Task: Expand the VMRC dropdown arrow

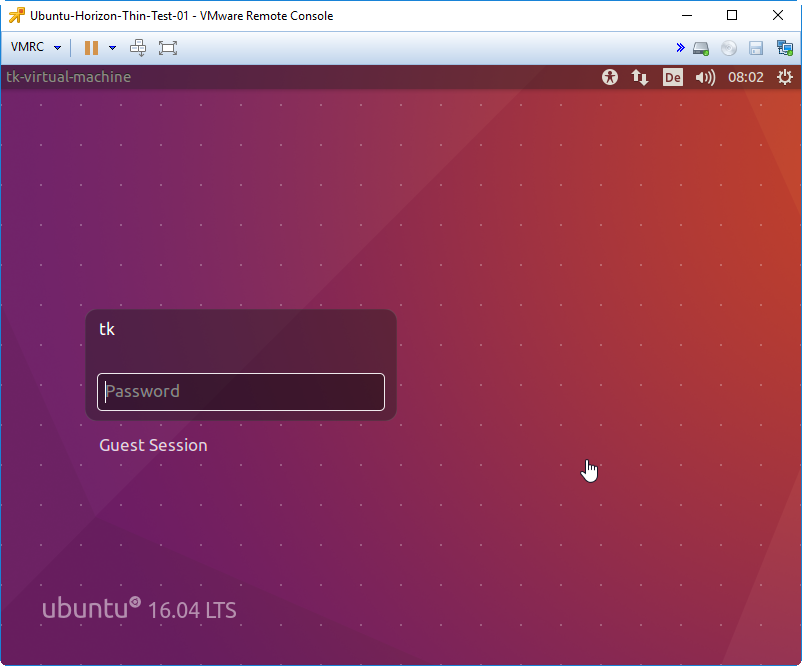Action: coord(57,48)
